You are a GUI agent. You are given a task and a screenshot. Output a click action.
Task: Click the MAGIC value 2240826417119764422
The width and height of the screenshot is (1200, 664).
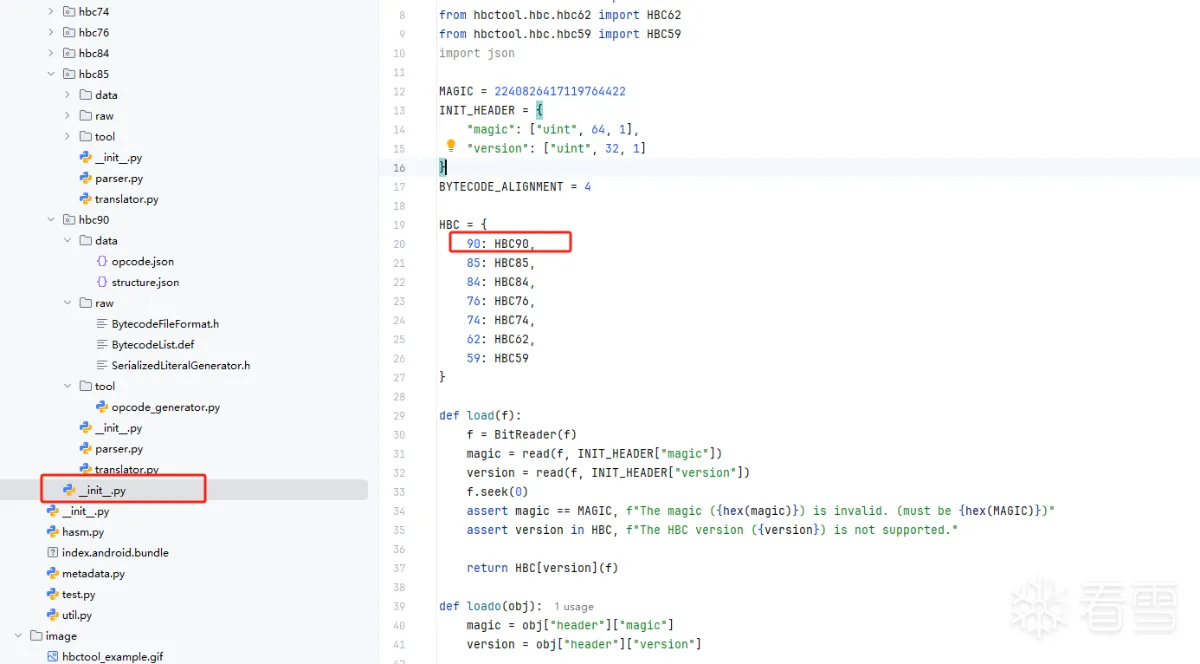coord(560,91)
